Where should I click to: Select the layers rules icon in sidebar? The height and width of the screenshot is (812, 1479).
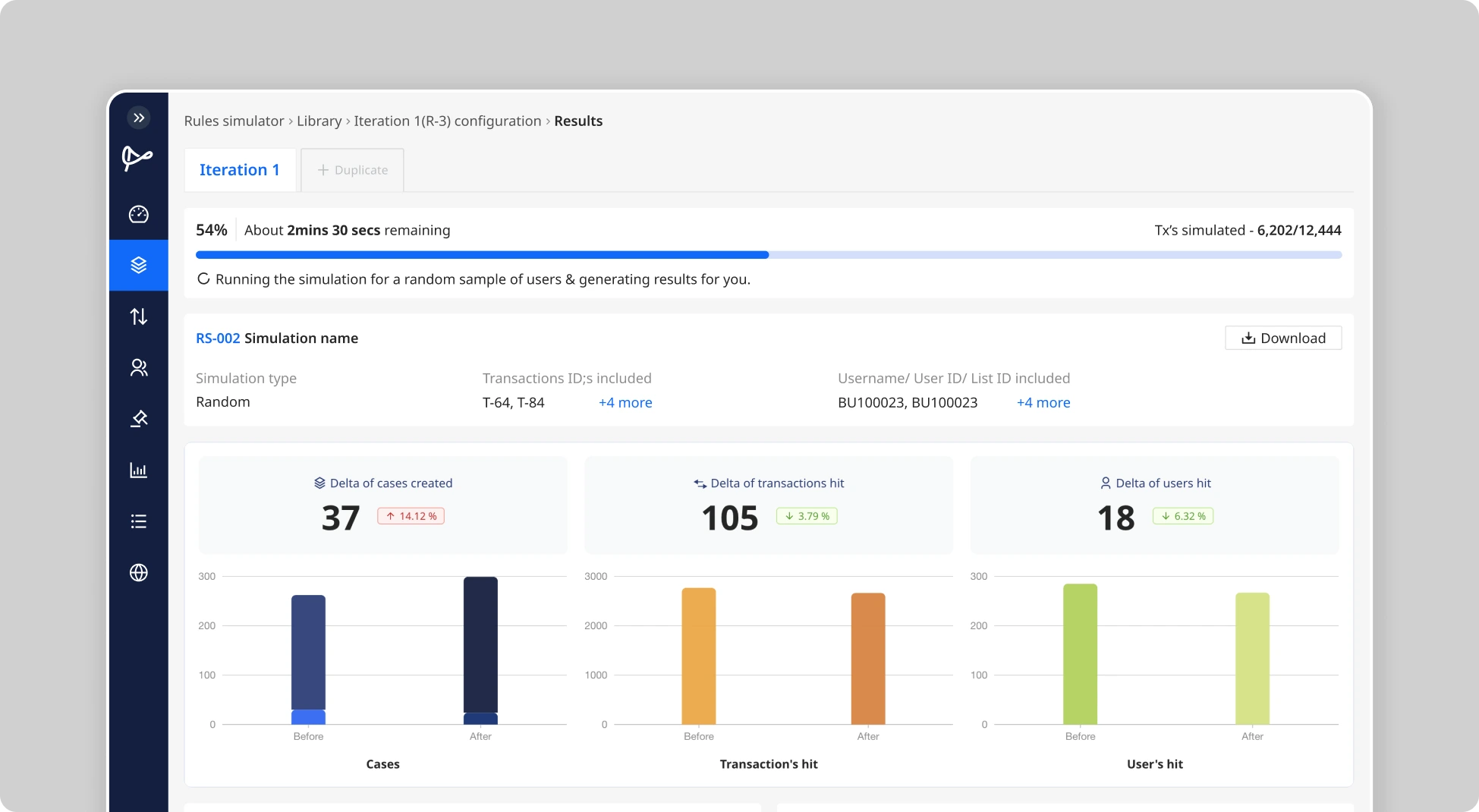139,265
